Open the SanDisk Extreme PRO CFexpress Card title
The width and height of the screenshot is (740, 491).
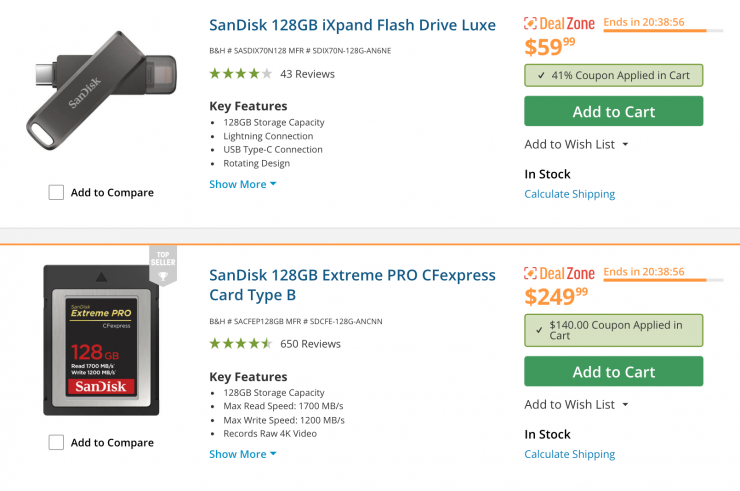pos(352,284)
